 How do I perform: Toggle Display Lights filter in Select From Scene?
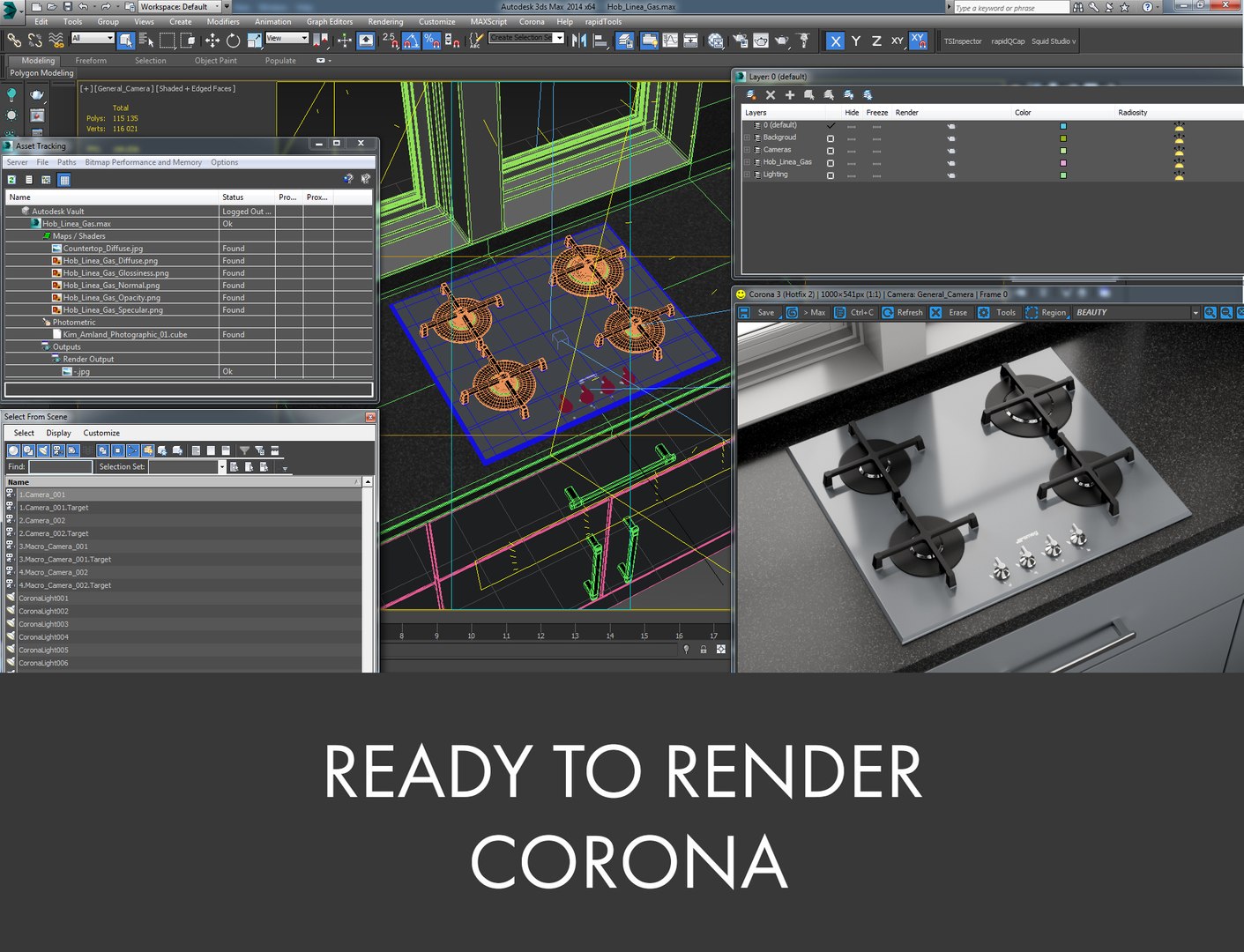coord(42,450)
